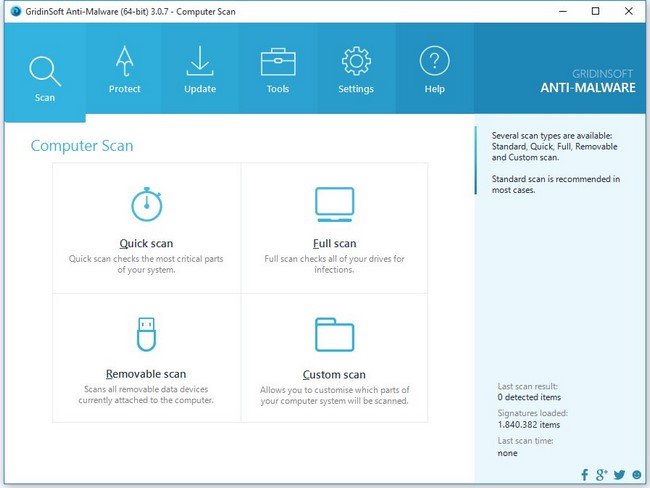This screenshot has width=650, height=488.
Task: Click the Custom scan description text
Action: 335,396
